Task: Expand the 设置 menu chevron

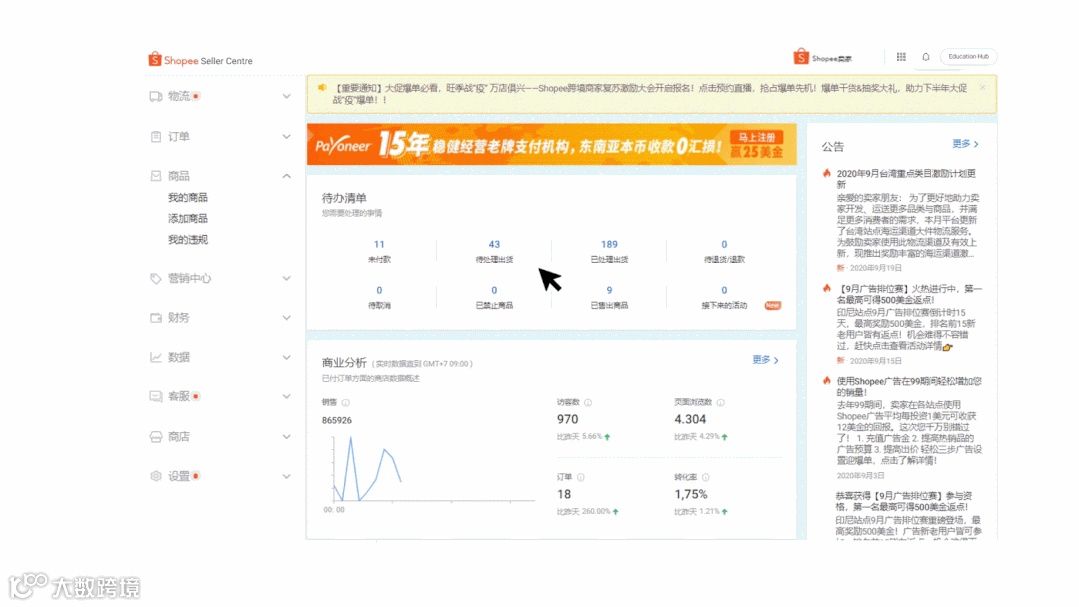Action: (286, 476)
